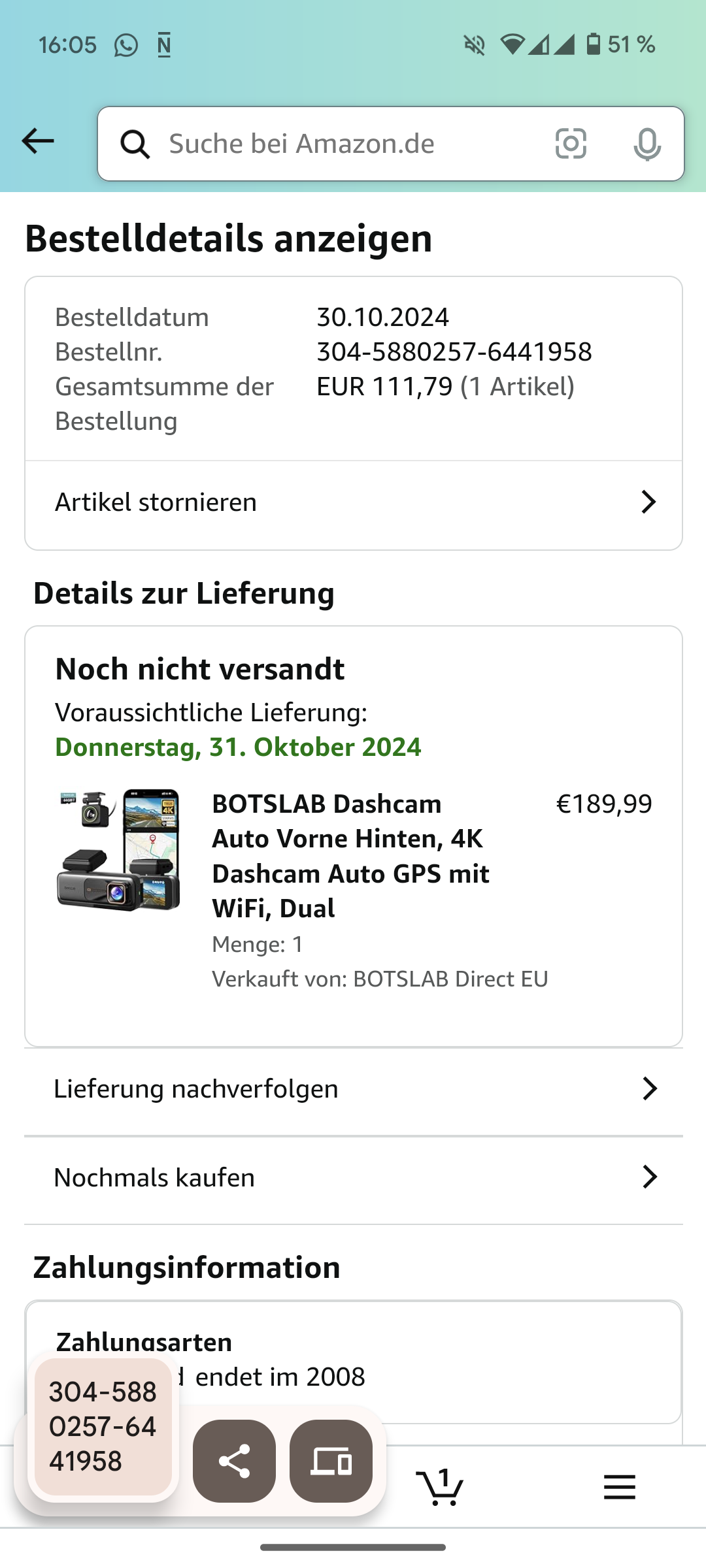Tap the copied order number clipboard preview
This screenshot has height=1568, width=706.
pyautogui.click(x=103, y=1426)
